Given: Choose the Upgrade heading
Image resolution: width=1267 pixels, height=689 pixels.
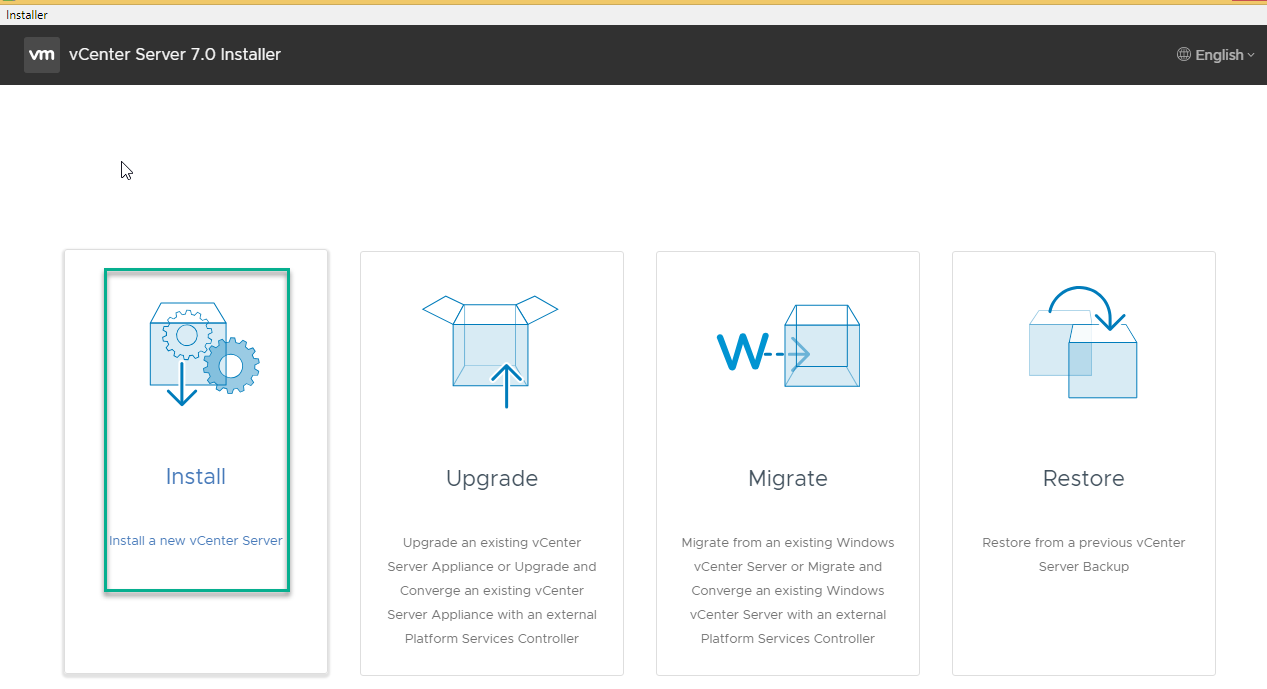Looking at the screenshot, I should tap(492, 479).
